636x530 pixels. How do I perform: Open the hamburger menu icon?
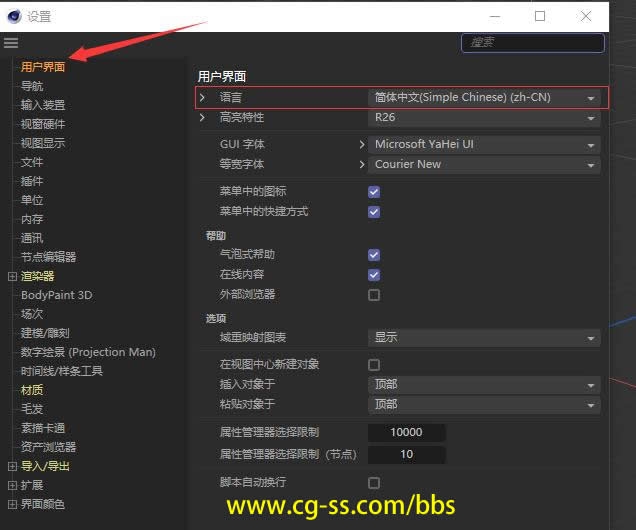(x=11, y=43)
